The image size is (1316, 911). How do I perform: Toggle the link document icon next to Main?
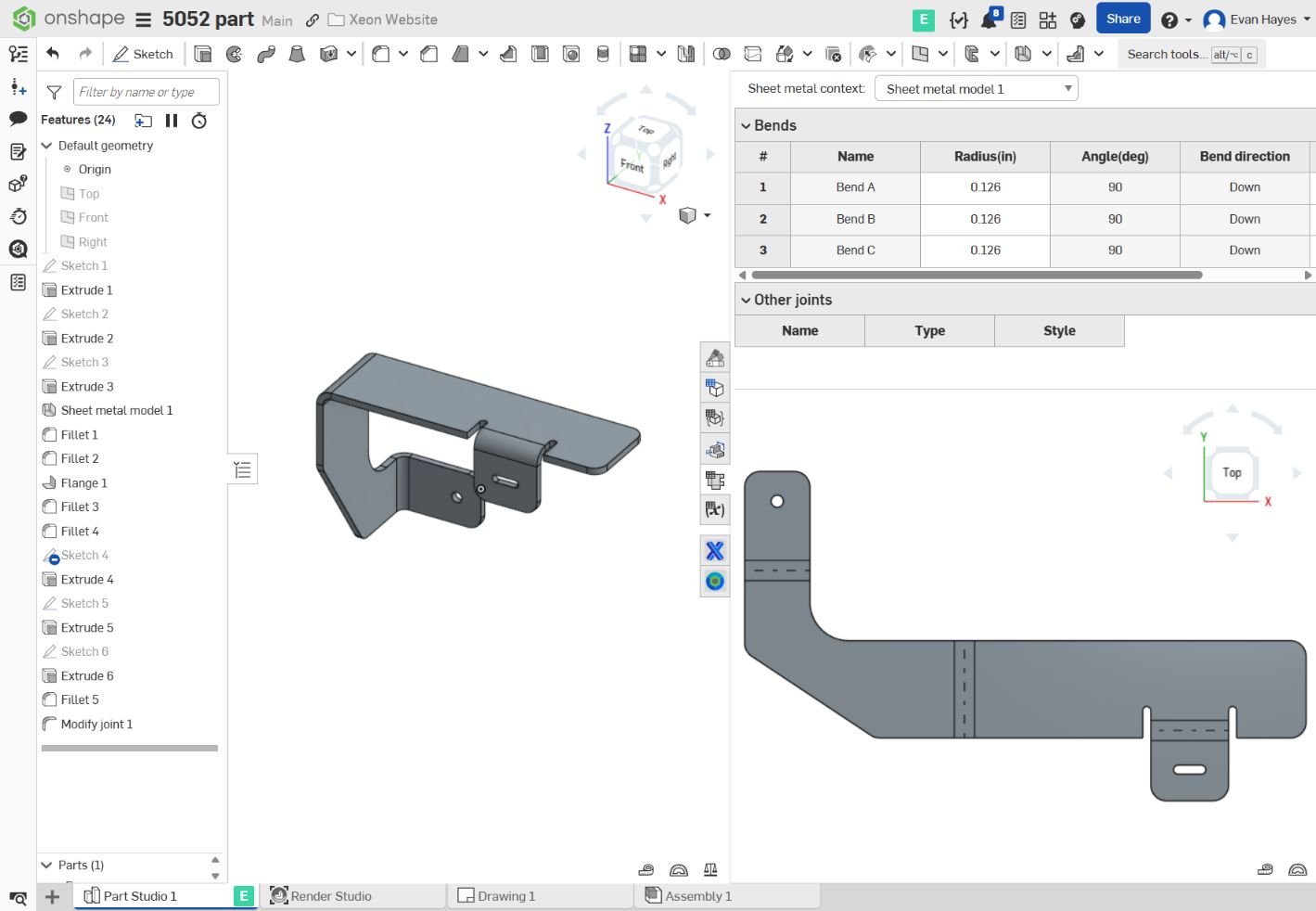pyautogui.click(x=313, y=20)
